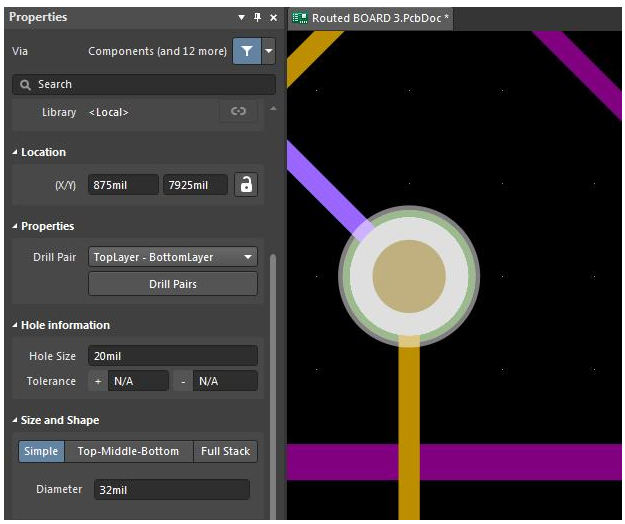Toggle the X/Y location lock icon
This screenshot has height=524, width=625.
pos(246,185)
